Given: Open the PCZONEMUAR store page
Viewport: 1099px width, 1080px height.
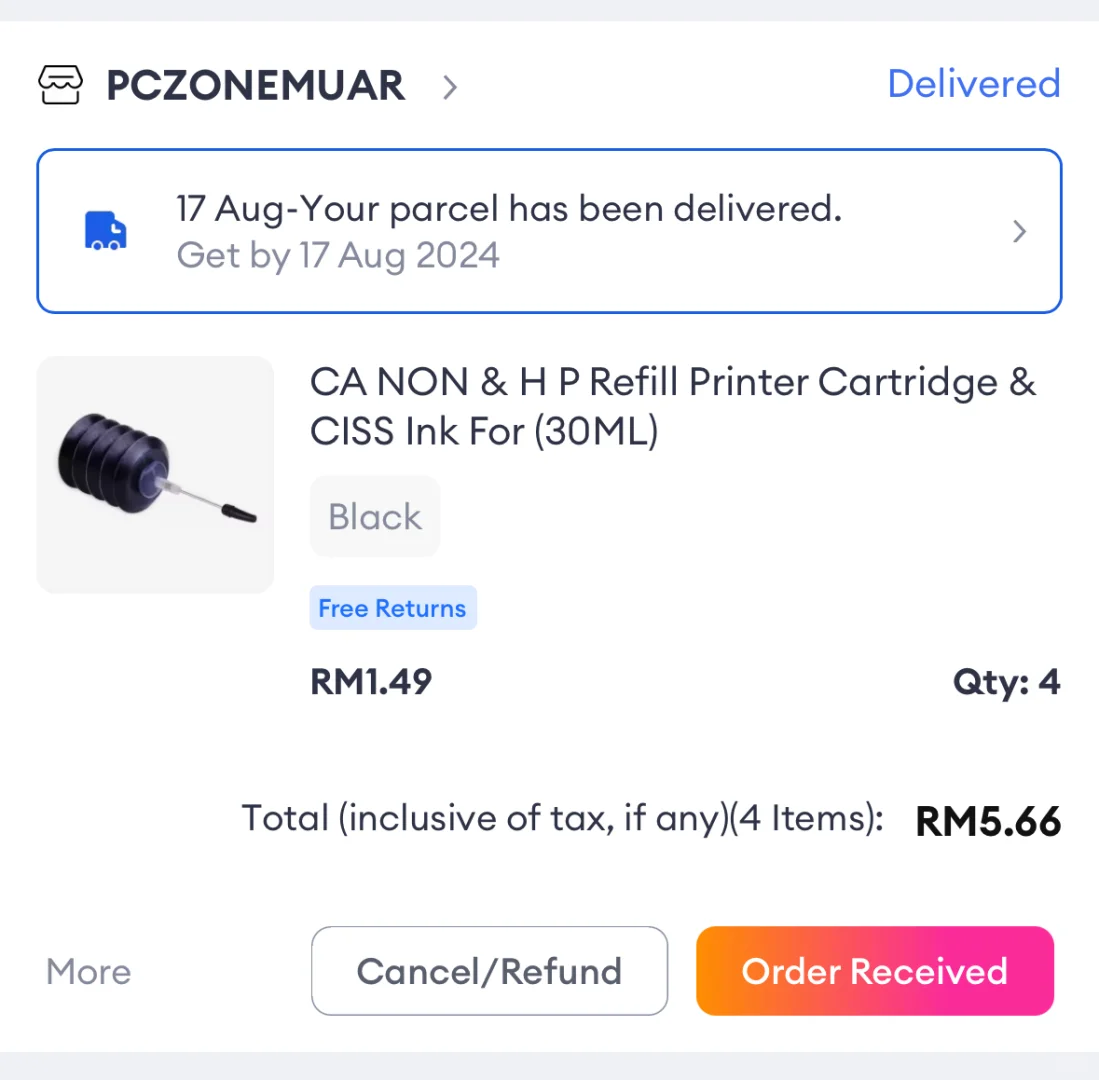Looking at the screenshot, I should click(x=255, y=86).
